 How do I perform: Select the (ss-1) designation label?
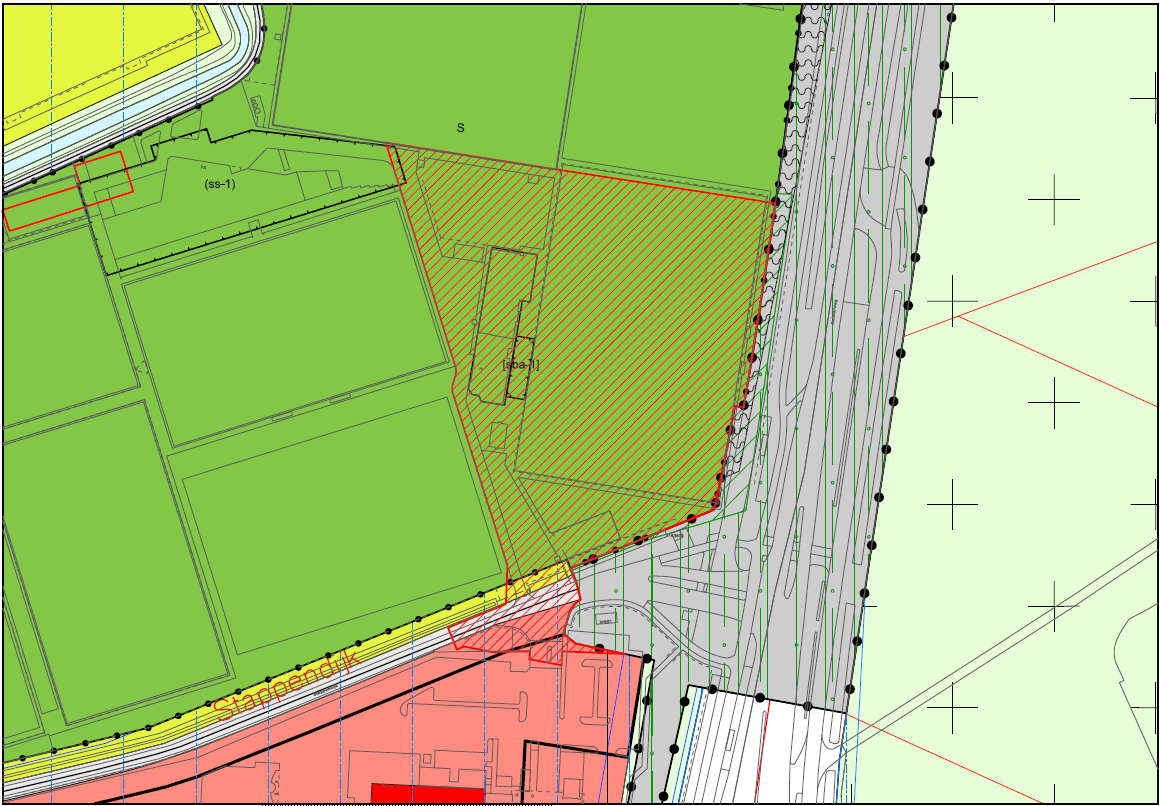pyautogui.click(x=219, y=184)
